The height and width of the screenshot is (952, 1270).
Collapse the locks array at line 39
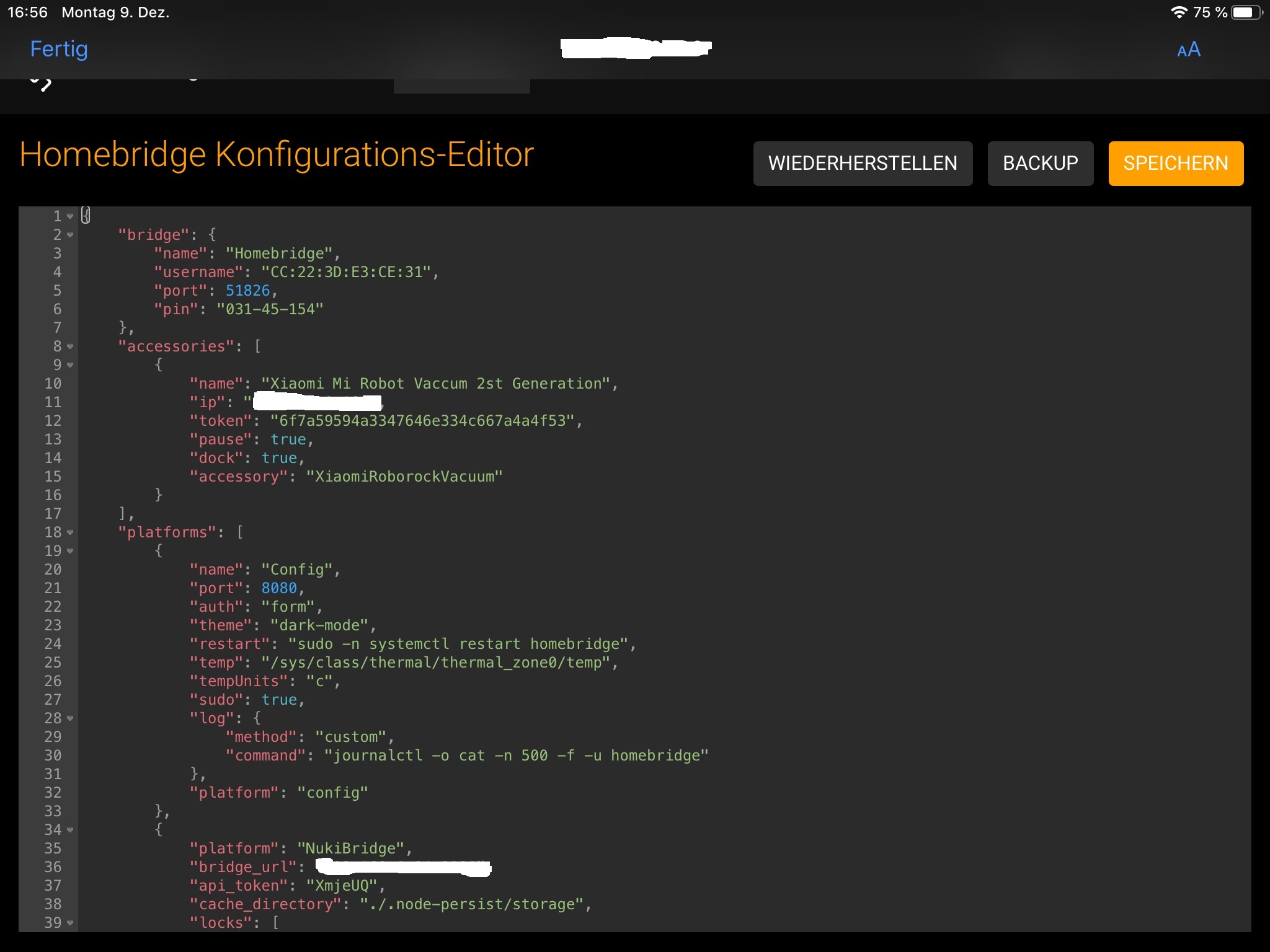[x=70, y=923]
